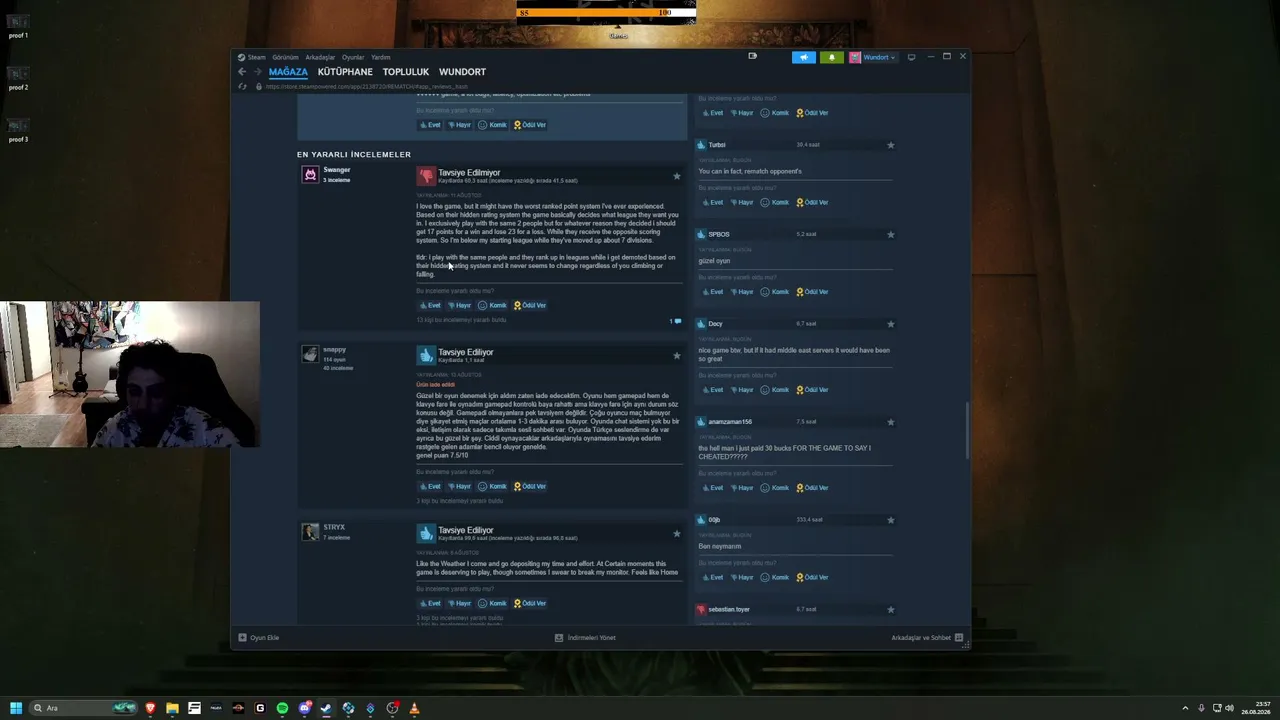Switch to the MAĞAZA tab
The image size is (1280, 720).
pyautogui.click(x=288, y=72)
